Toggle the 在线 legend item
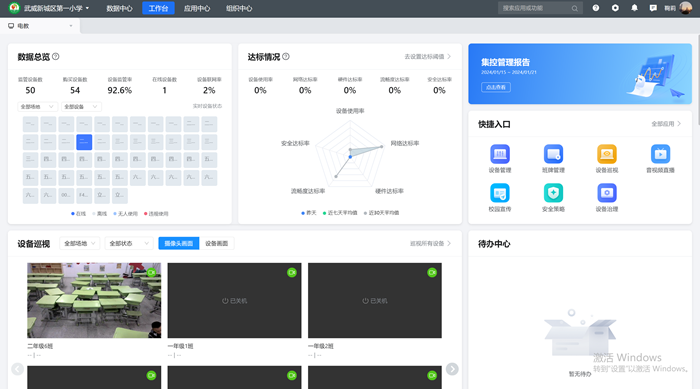The image size is (700, 389). (x=79, y=214)
